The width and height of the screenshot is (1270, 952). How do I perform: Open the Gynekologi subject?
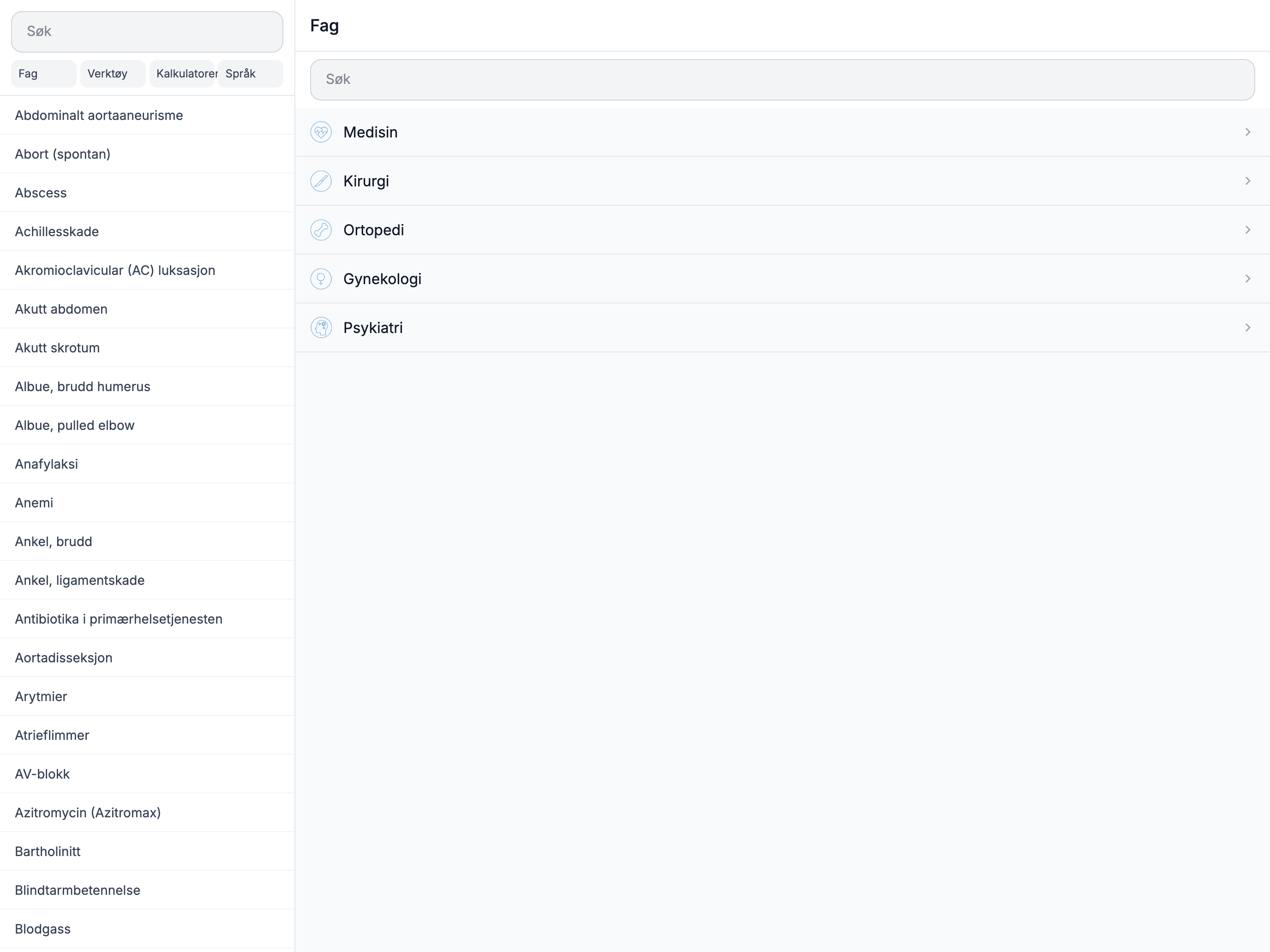(x=782, y=279)
